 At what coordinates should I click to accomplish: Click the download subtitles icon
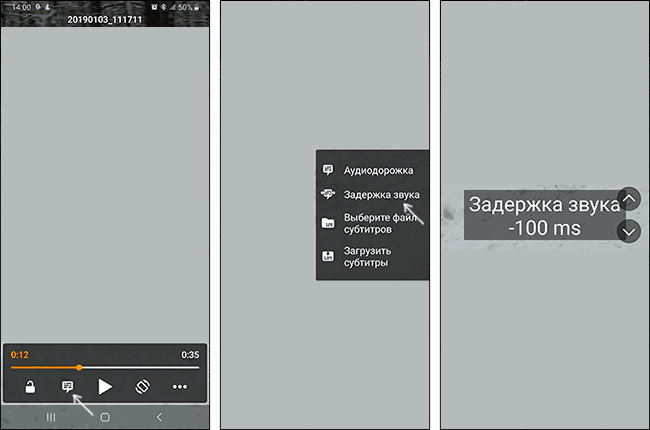click(x=328, y=257)
